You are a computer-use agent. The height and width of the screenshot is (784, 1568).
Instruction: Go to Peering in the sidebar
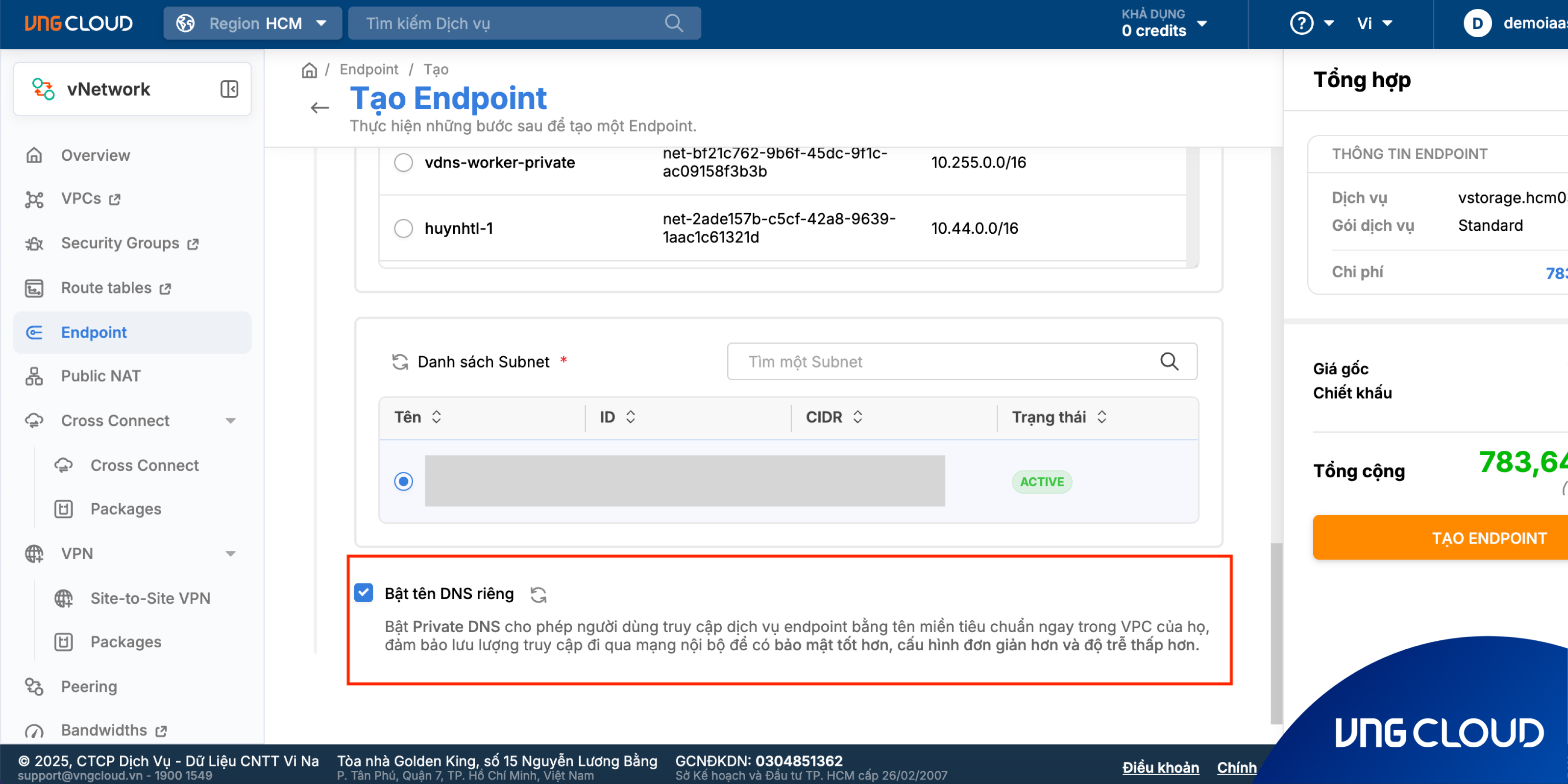(x=89, y=686)
